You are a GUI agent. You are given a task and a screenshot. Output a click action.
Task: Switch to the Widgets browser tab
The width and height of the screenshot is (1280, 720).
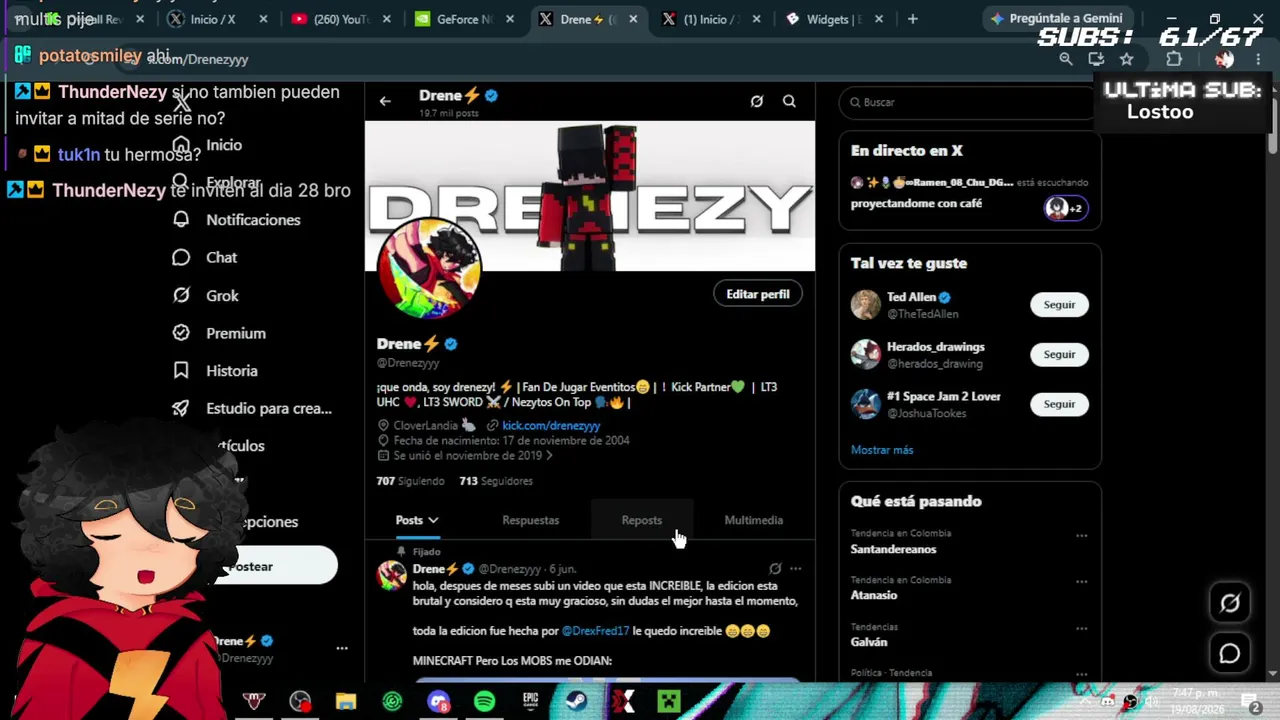[834, 19]
